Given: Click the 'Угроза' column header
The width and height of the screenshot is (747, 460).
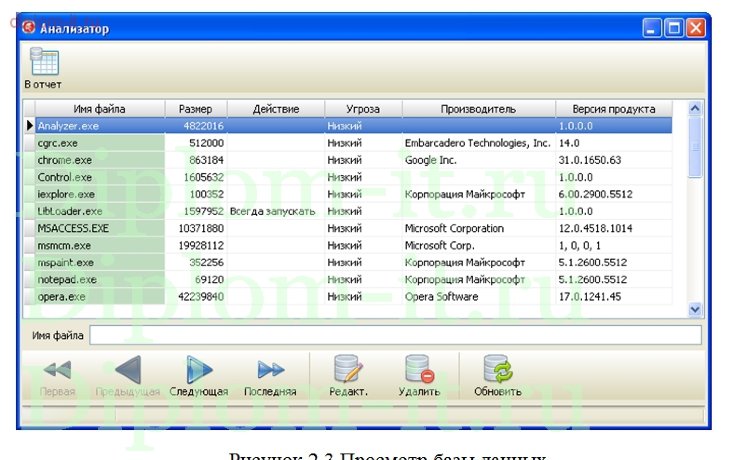Looking at the screenshot, I should click(363, 109).
